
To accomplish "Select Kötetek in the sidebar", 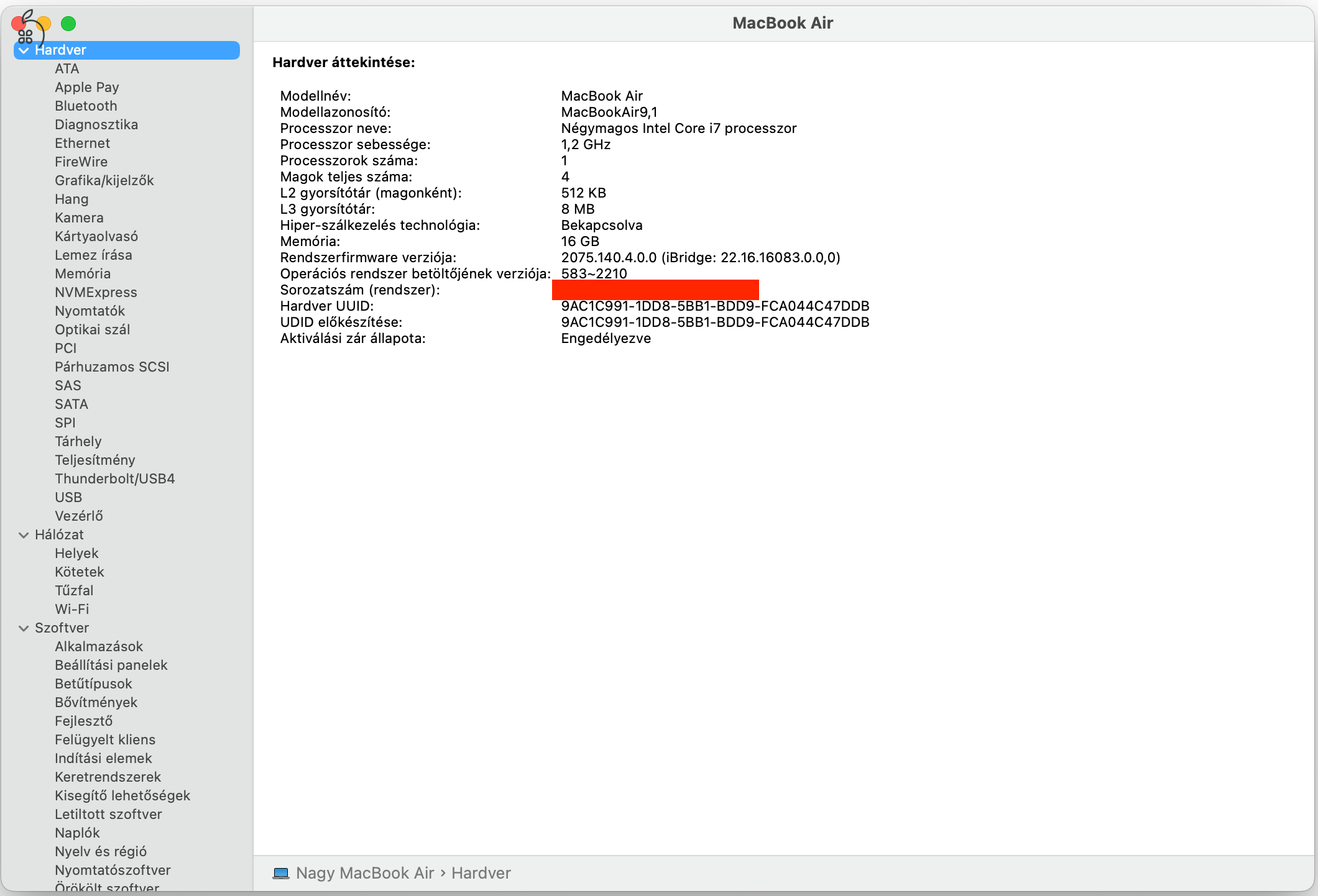I will tap(80, 572).
